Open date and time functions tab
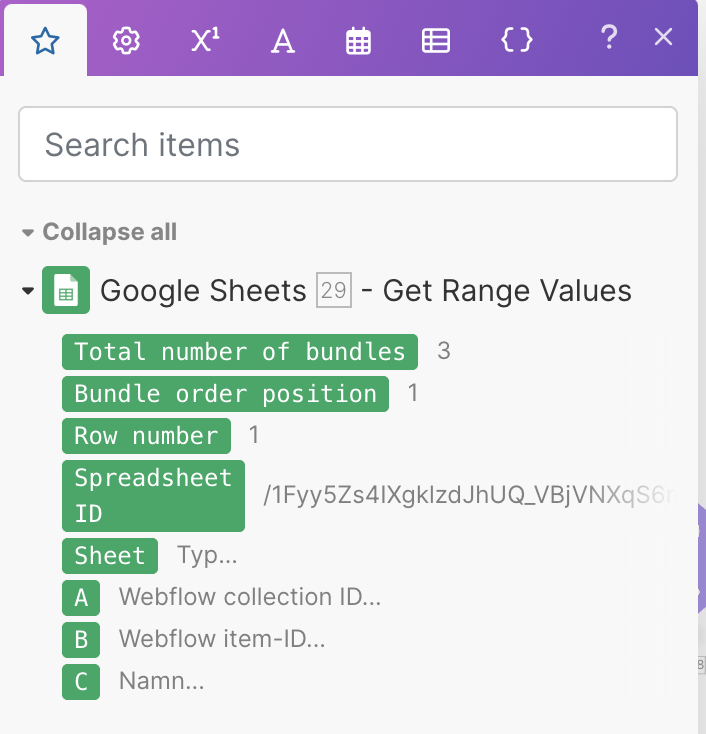The height and width of the screenshot is (734, 706). pos(358,41)
